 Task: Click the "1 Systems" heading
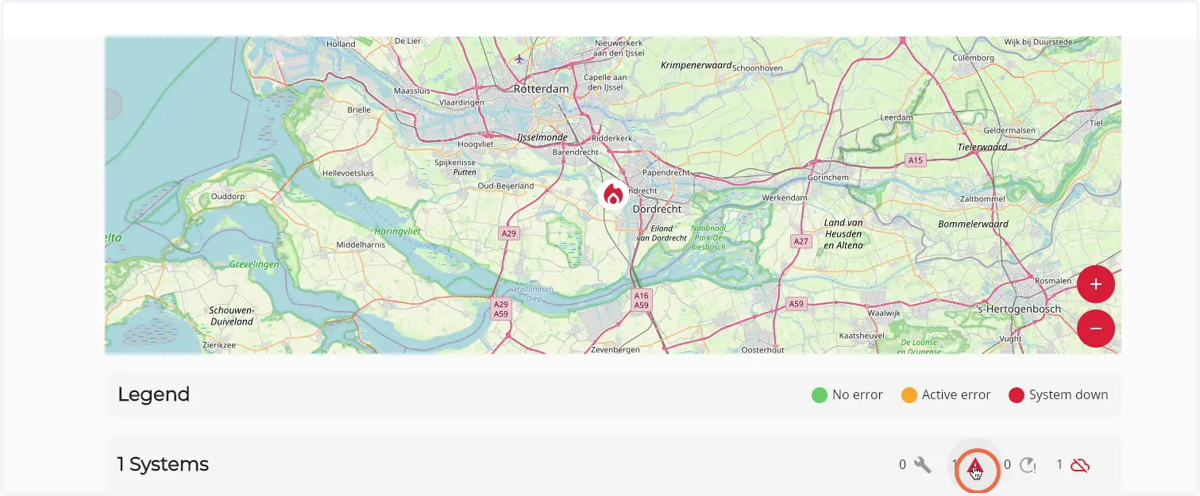point(163,464)
